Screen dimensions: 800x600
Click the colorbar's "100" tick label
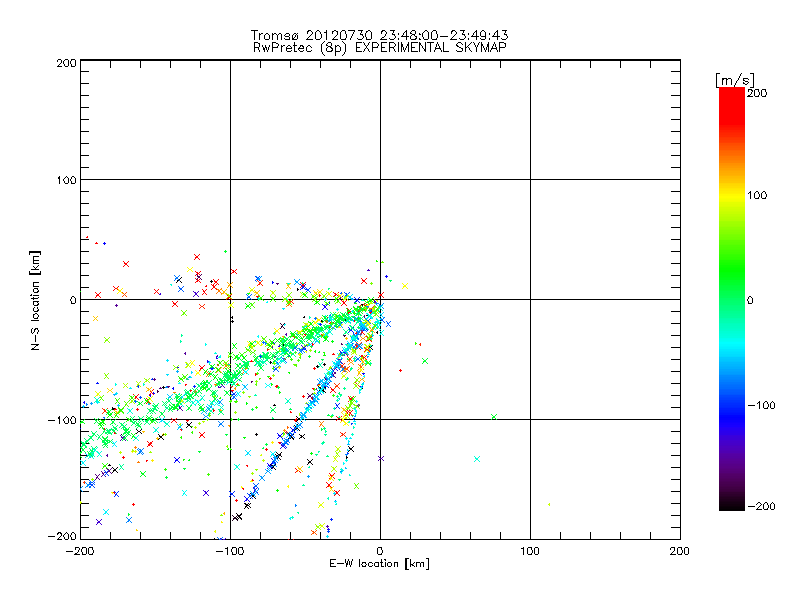[757, 194]
